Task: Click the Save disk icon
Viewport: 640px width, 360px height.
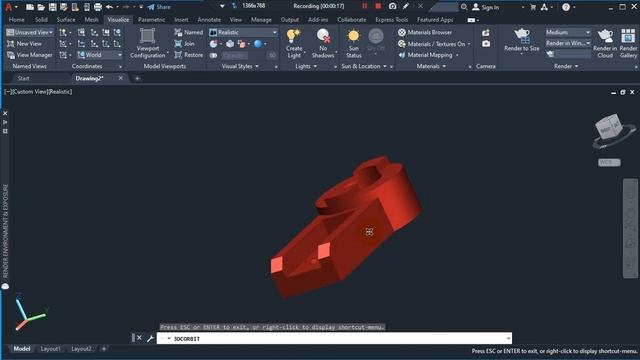Action: coord(52,7)
